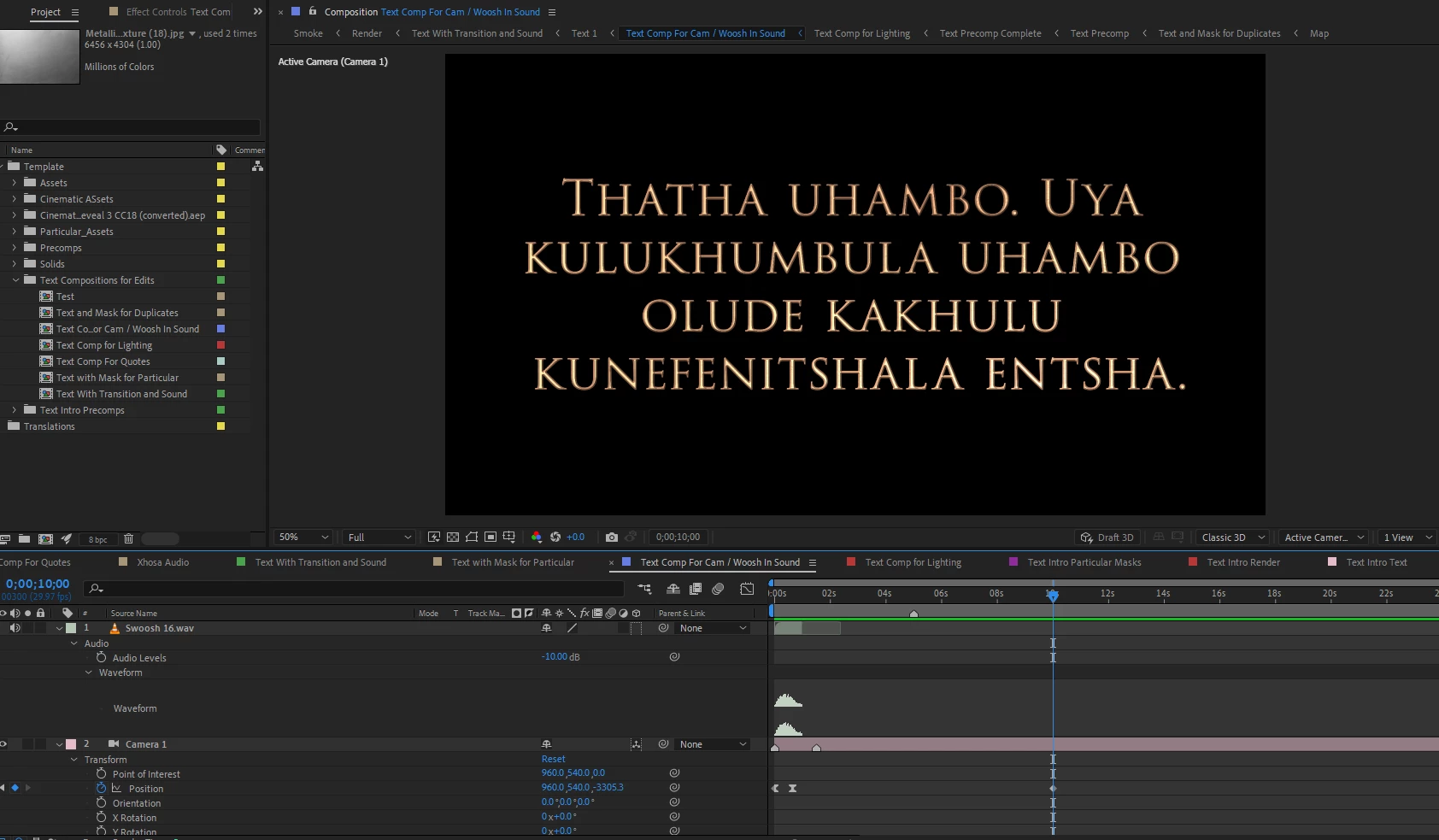Enable Motion Blur for timeline
Viewport: 1439px width, 840px height.
coord(718,589)
